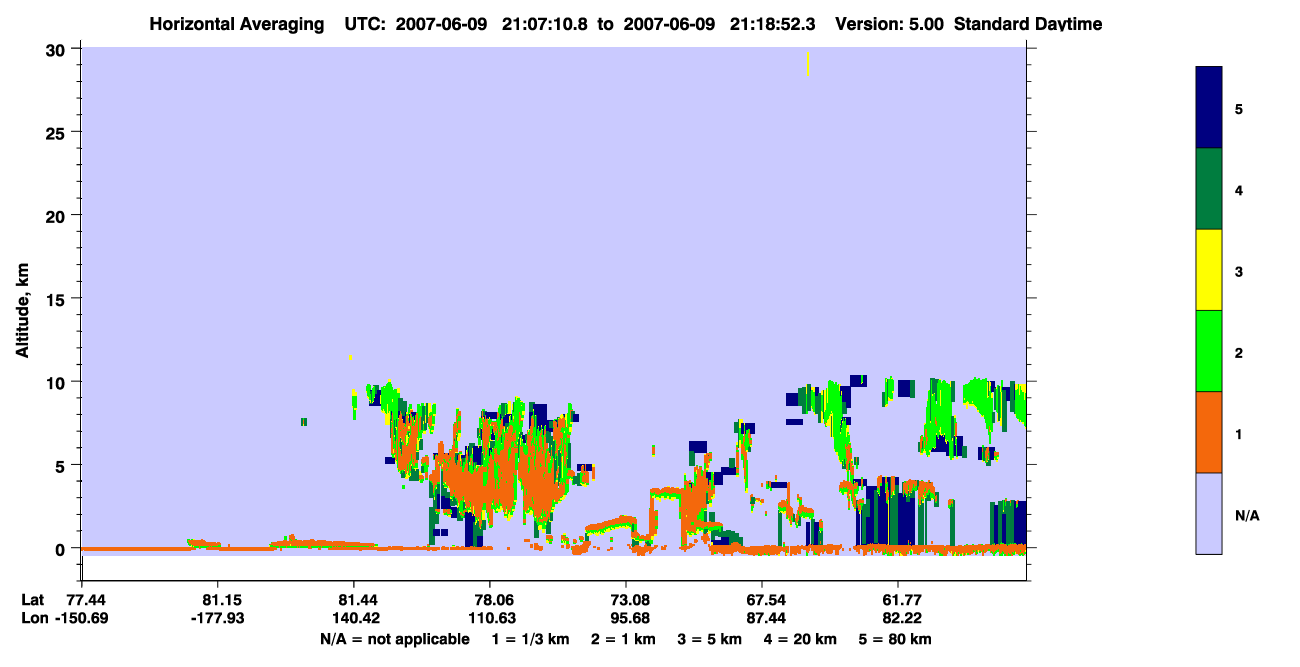Click the altitude tick label 30

[x=58, y=49]
